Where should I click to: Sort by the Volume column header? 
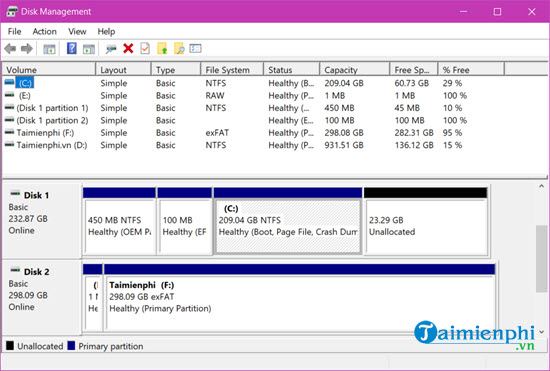point(49,70)
